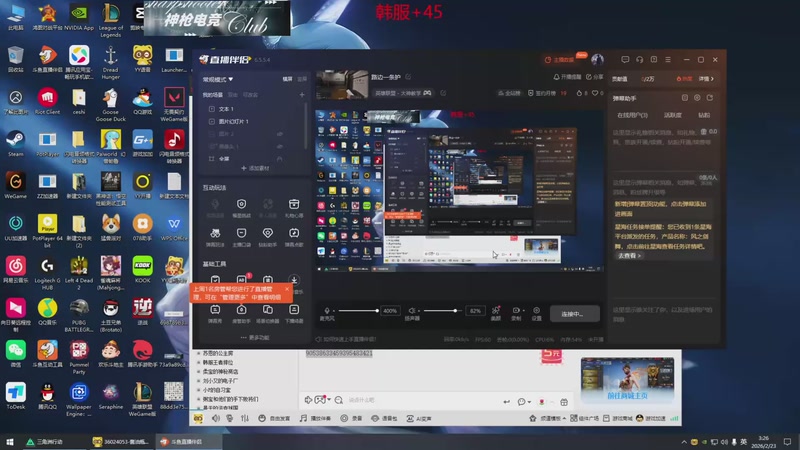Mute the 麦克风 microphone icon
This screenshot has width=800, height=450.
pyautogui.click(x=327, y=310)
